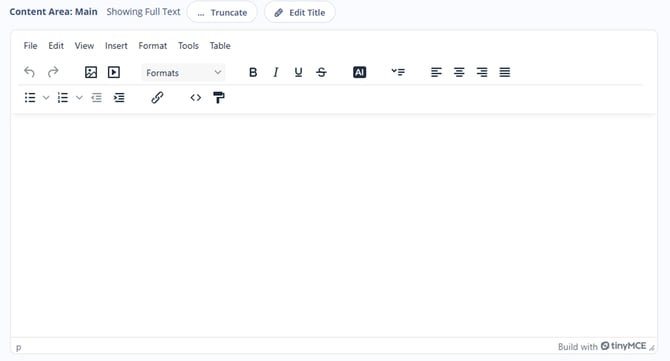Insert an image into the content
This screenshot has width=670, height=361.
(x=91, y=72)
